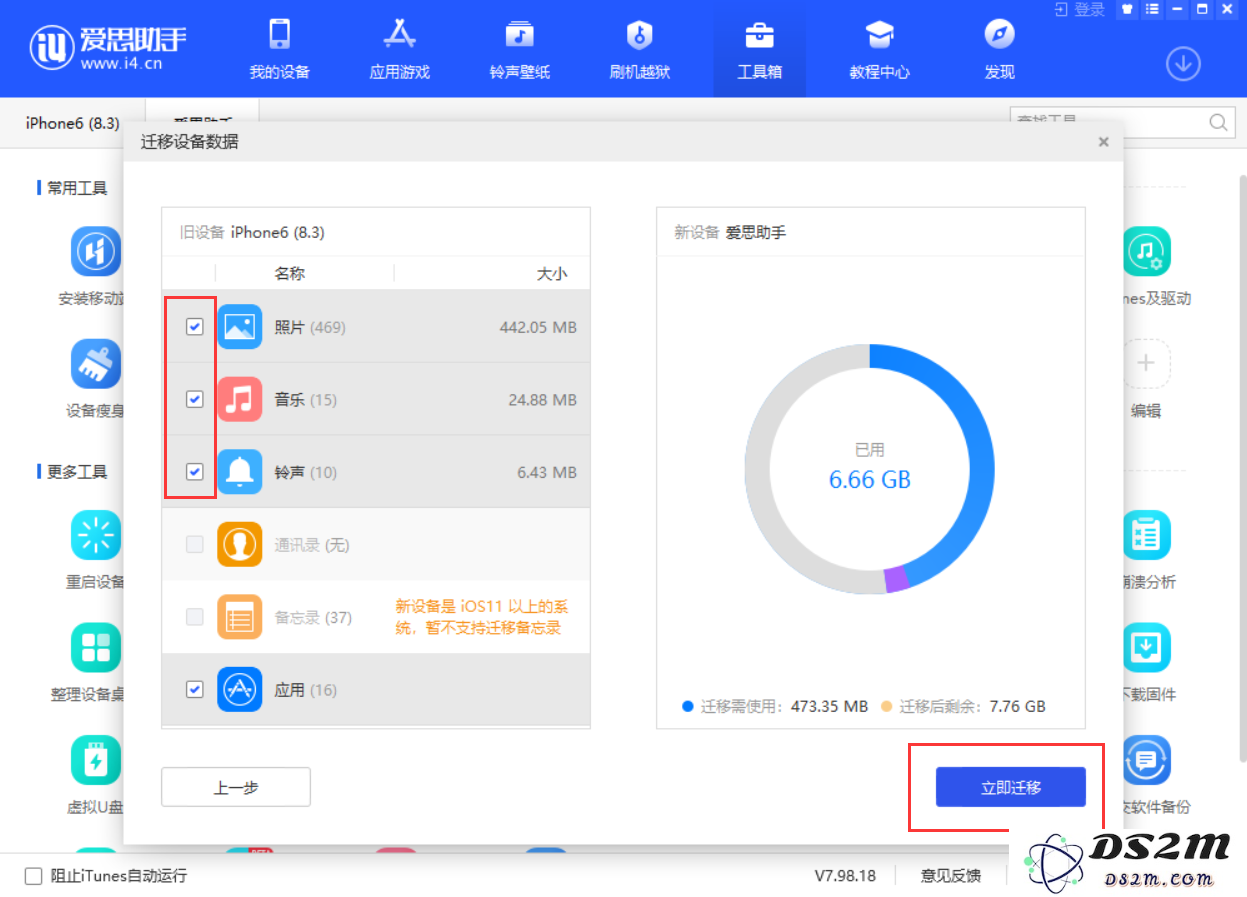Click the 备忘录 notes icon
This screenshot has height=897, width=1247.
coord(240,617)
